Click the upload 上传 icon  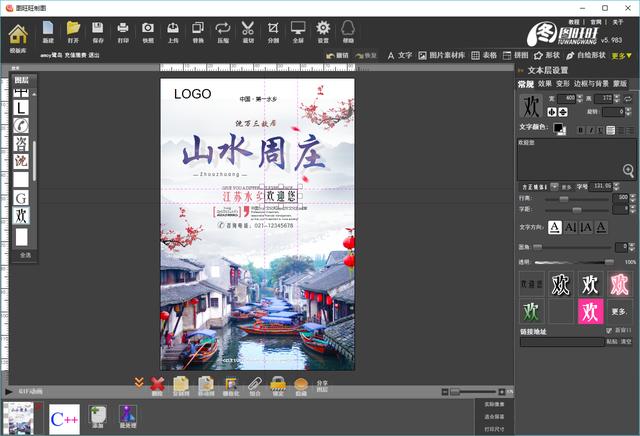pyautogui.click(x=173, y=32)
